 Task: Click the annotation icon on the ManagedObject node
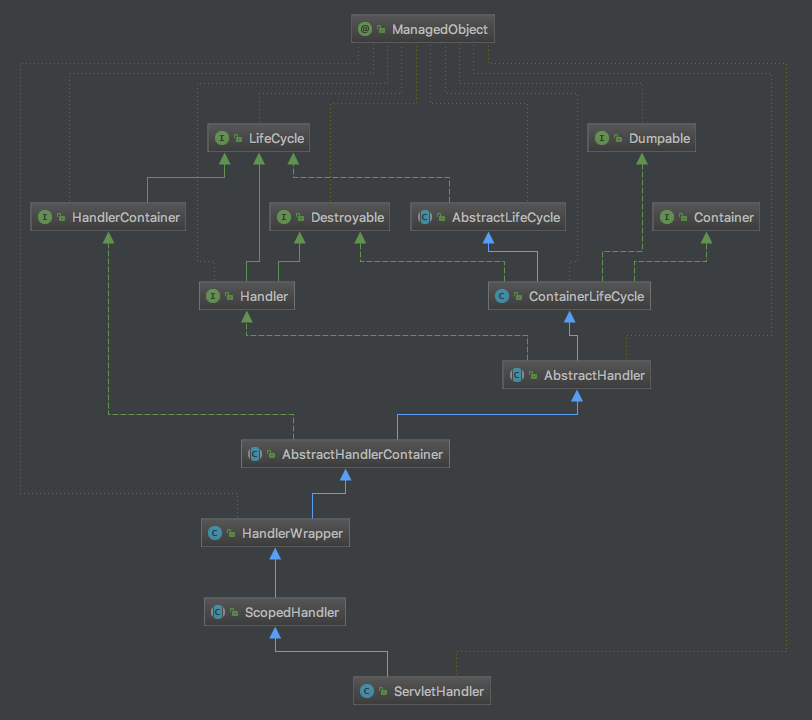365,30
